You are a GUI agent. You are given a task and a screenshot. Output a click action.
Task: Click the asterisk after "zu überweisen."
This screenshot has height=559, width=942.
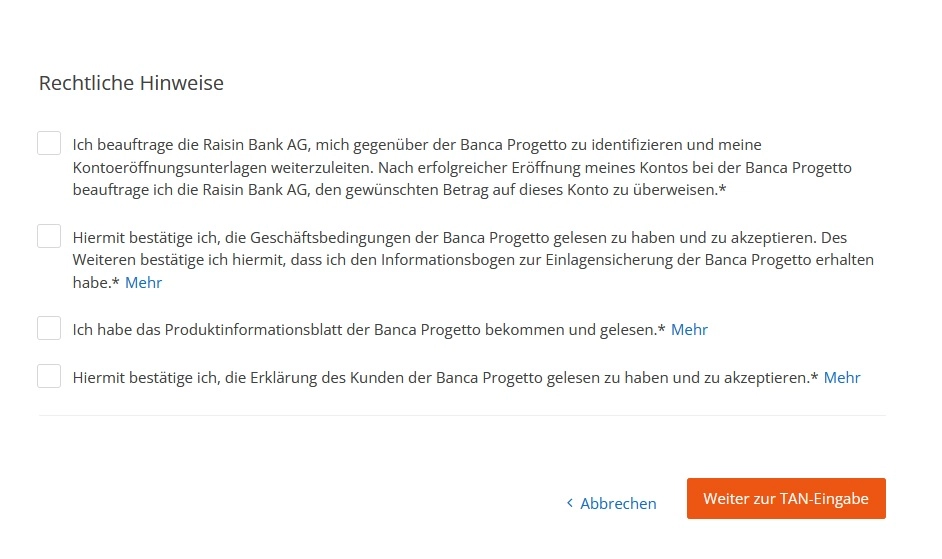tap(722, 191)
